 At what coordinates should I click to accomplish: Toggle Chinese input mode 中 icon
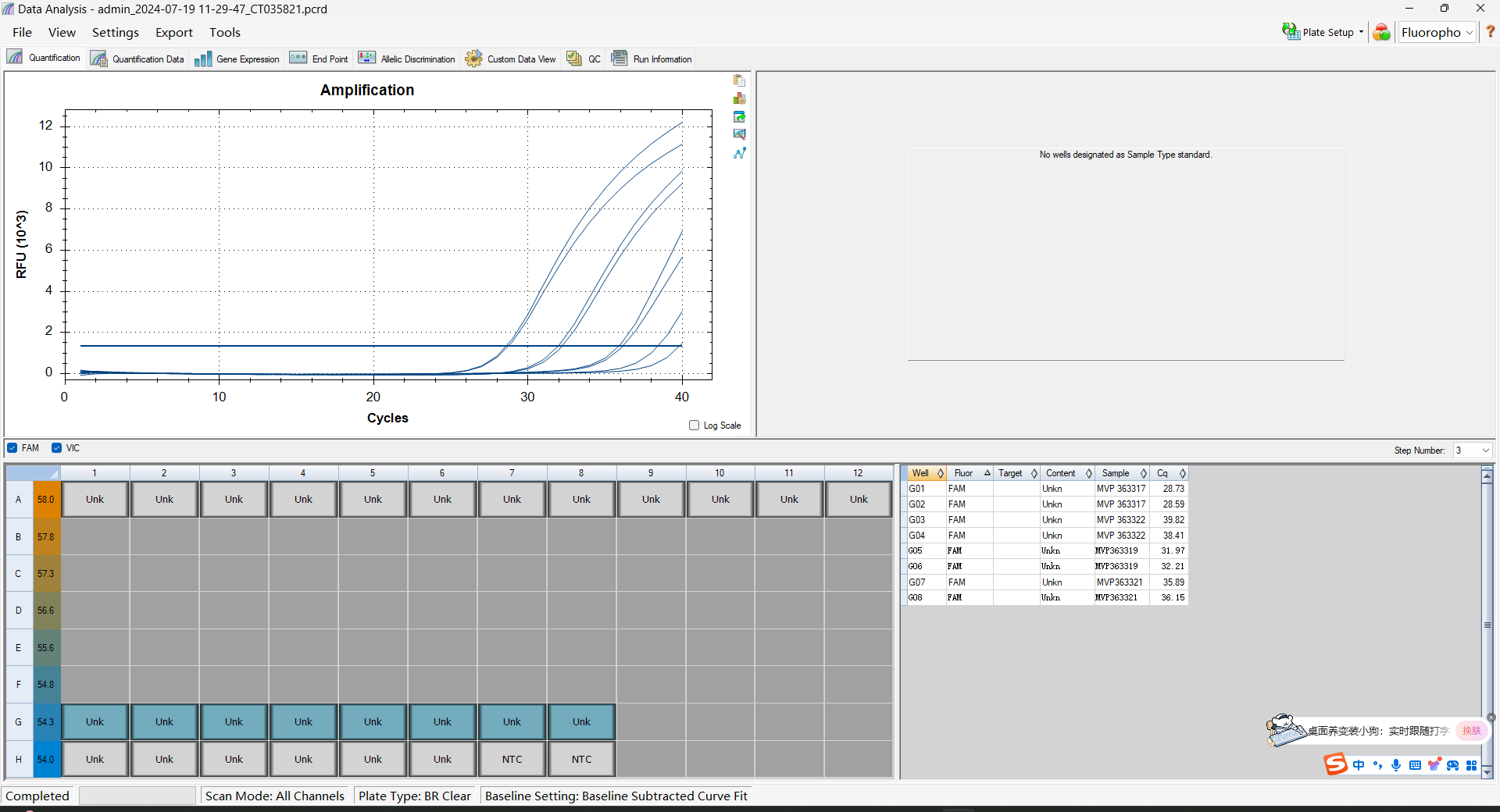click(1359, 765)
